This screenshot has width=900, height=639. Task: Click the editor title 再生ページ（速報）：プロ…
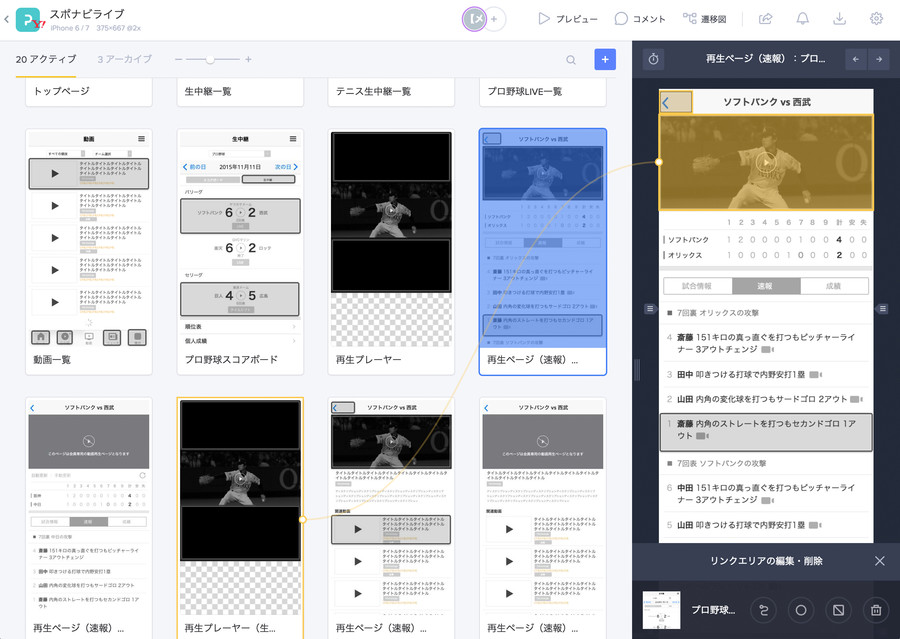click(x=765, y=59)
